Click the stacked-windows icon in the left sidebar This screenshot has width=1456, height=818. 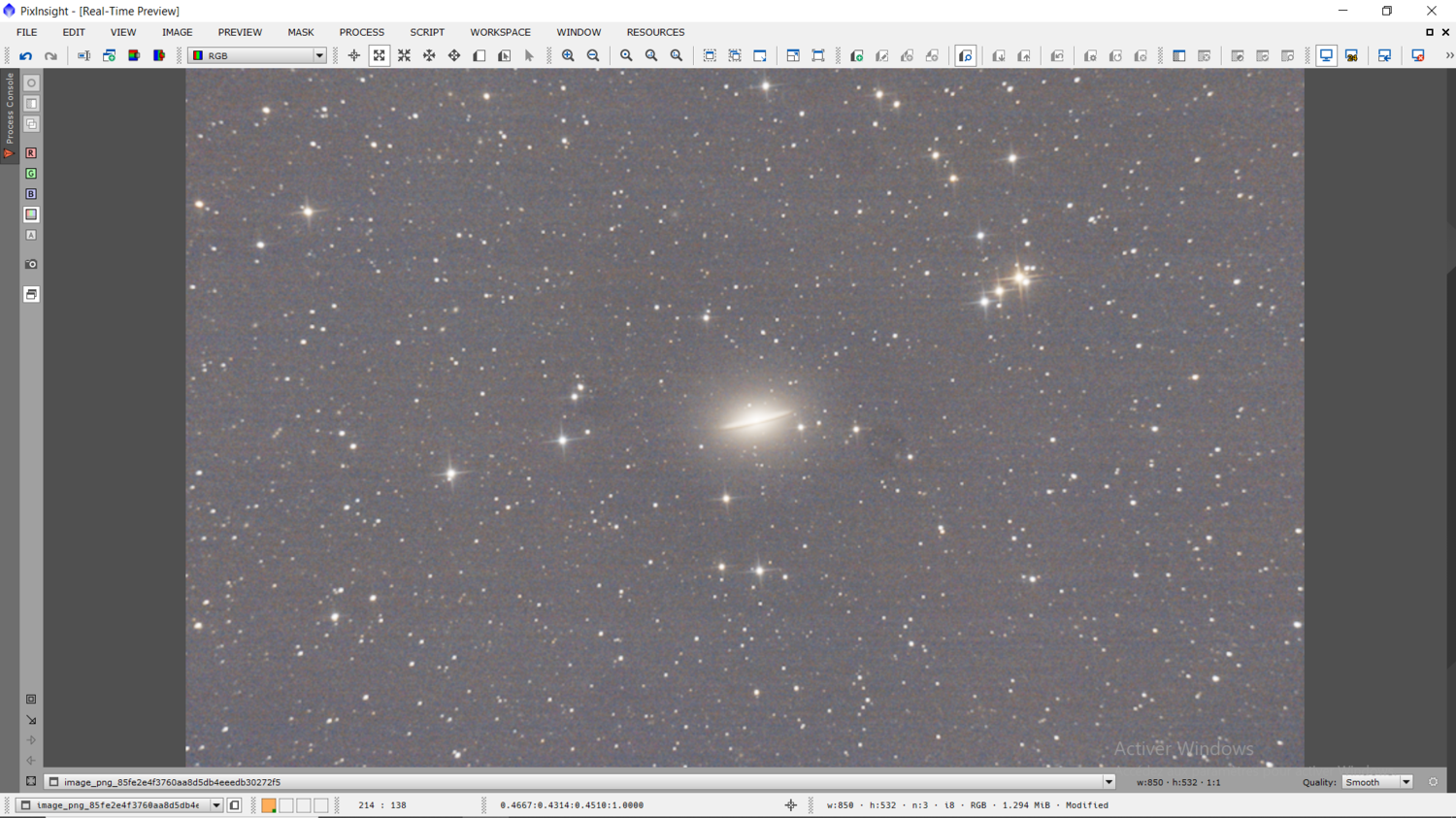31,294
